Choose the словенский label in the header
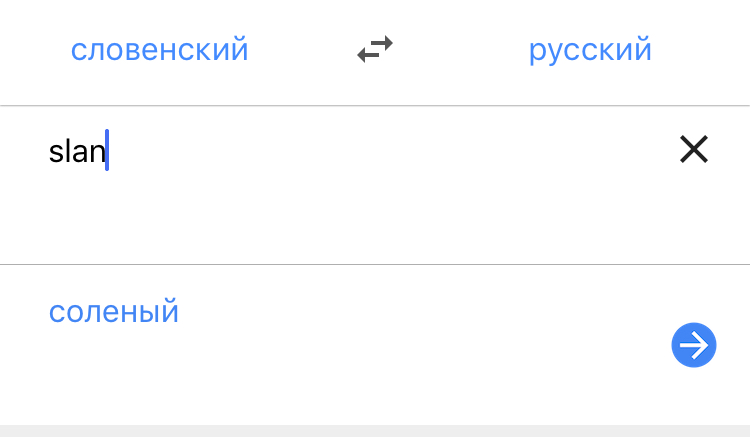The image size is (750, 437). coord(160,49)
